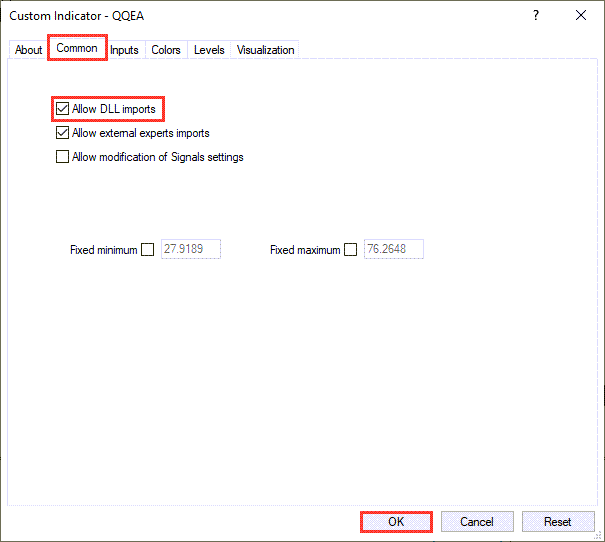Open the help question mark icon
The image size is (605, 542).
coord(536,15)
